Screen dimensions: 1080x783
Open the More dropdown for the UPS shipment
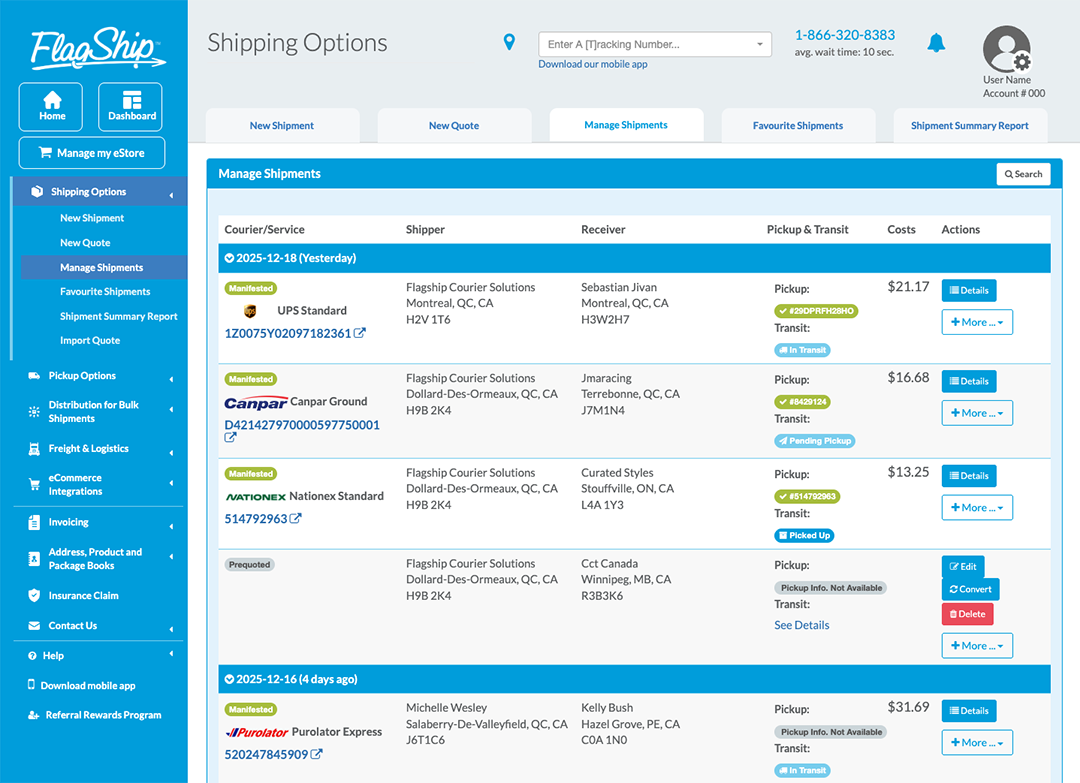(977, 322)
